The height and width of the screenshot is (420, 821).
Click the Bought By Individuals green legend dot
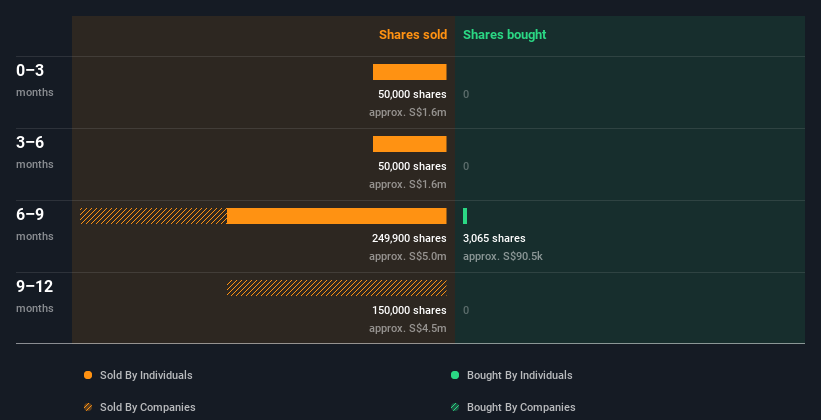coord(455,375)
